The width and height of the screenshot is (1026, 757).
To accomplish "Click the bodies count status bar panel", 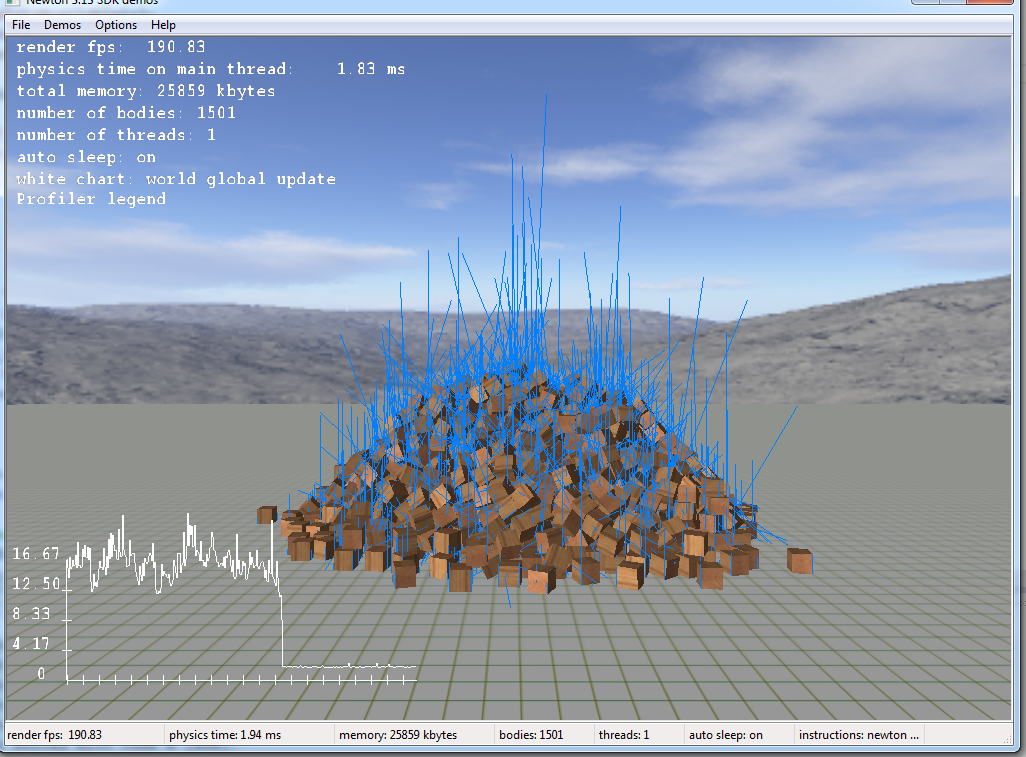I will click(x=531, y=735).
